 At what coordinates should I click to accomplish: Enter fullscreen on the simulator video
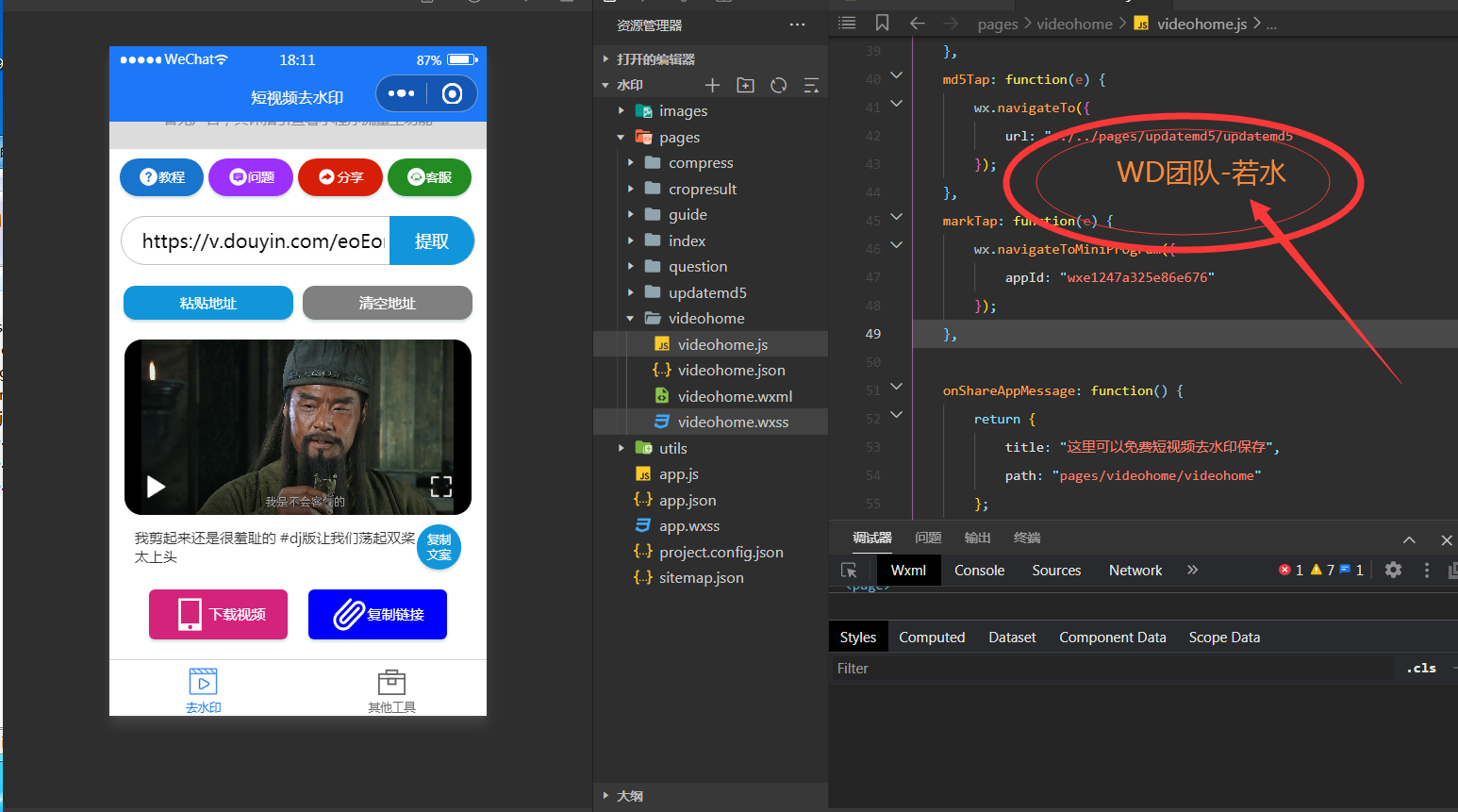click(x=441, y=487)
